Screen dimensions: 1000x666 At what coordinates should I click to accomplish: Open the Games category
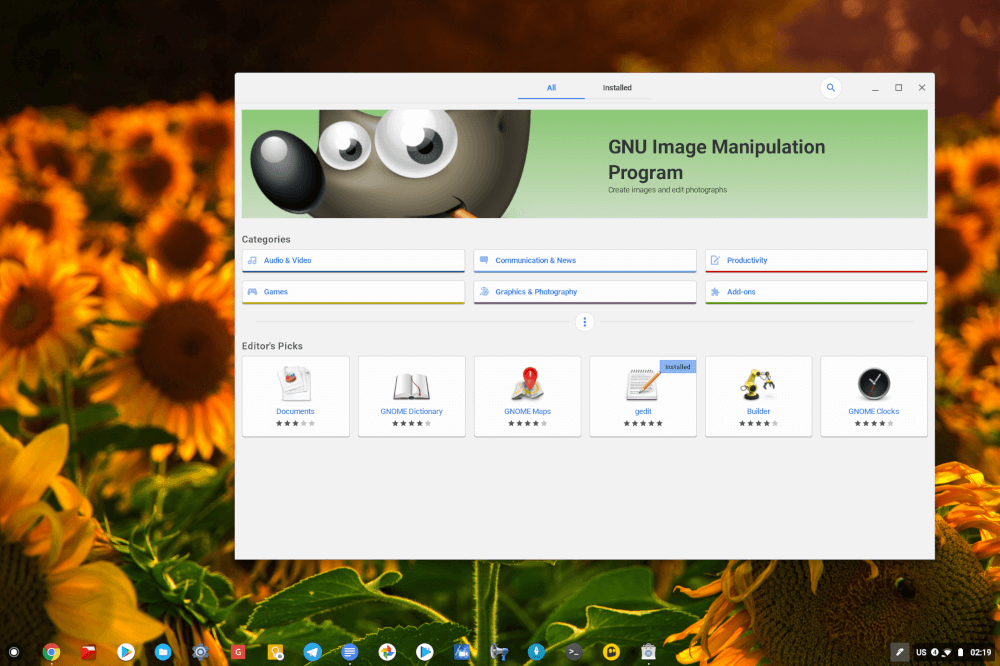tap(353, 292)
